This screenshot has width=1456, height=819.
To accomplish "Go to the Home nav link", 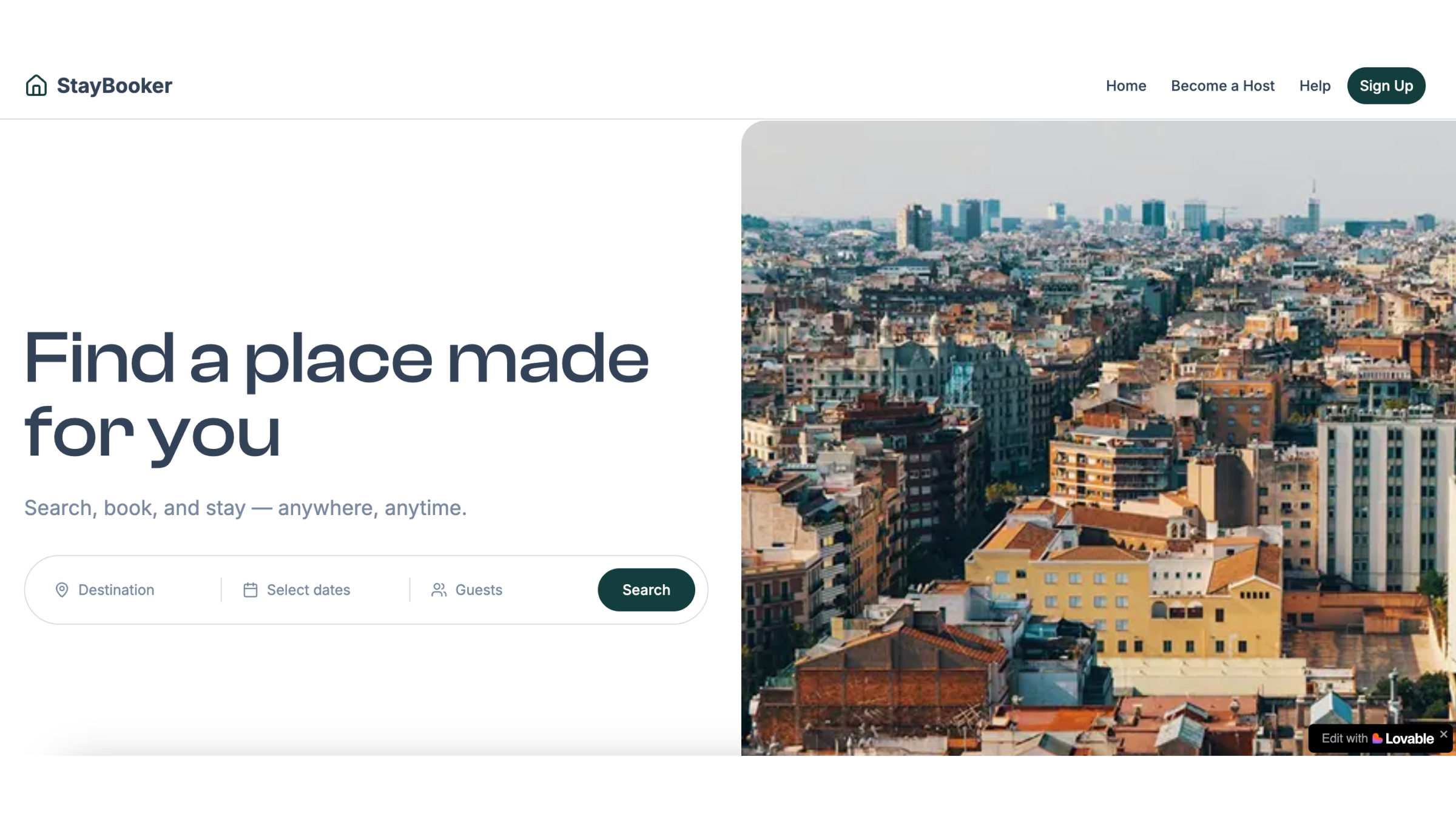I will [1125, 86].
